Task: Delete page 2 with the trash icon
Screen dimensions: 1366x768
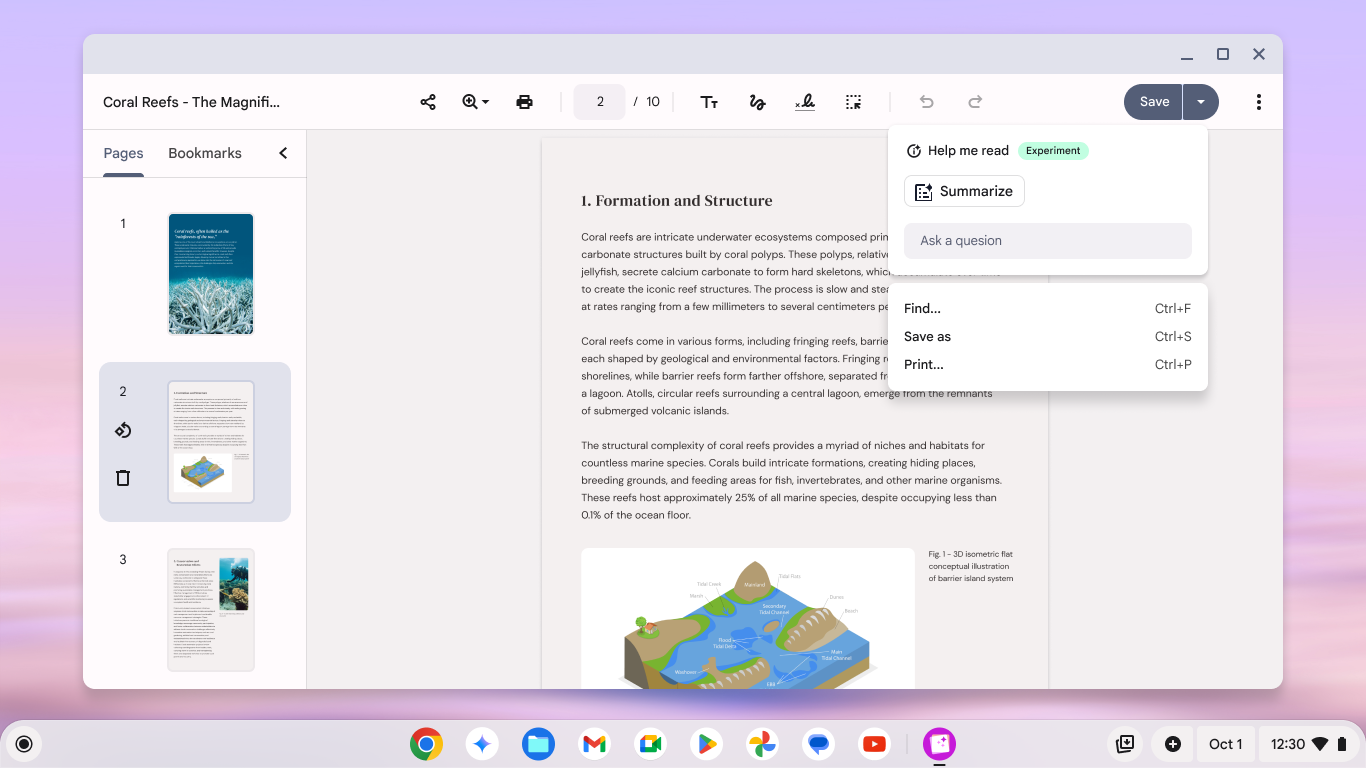Action: tap(122, 477)
